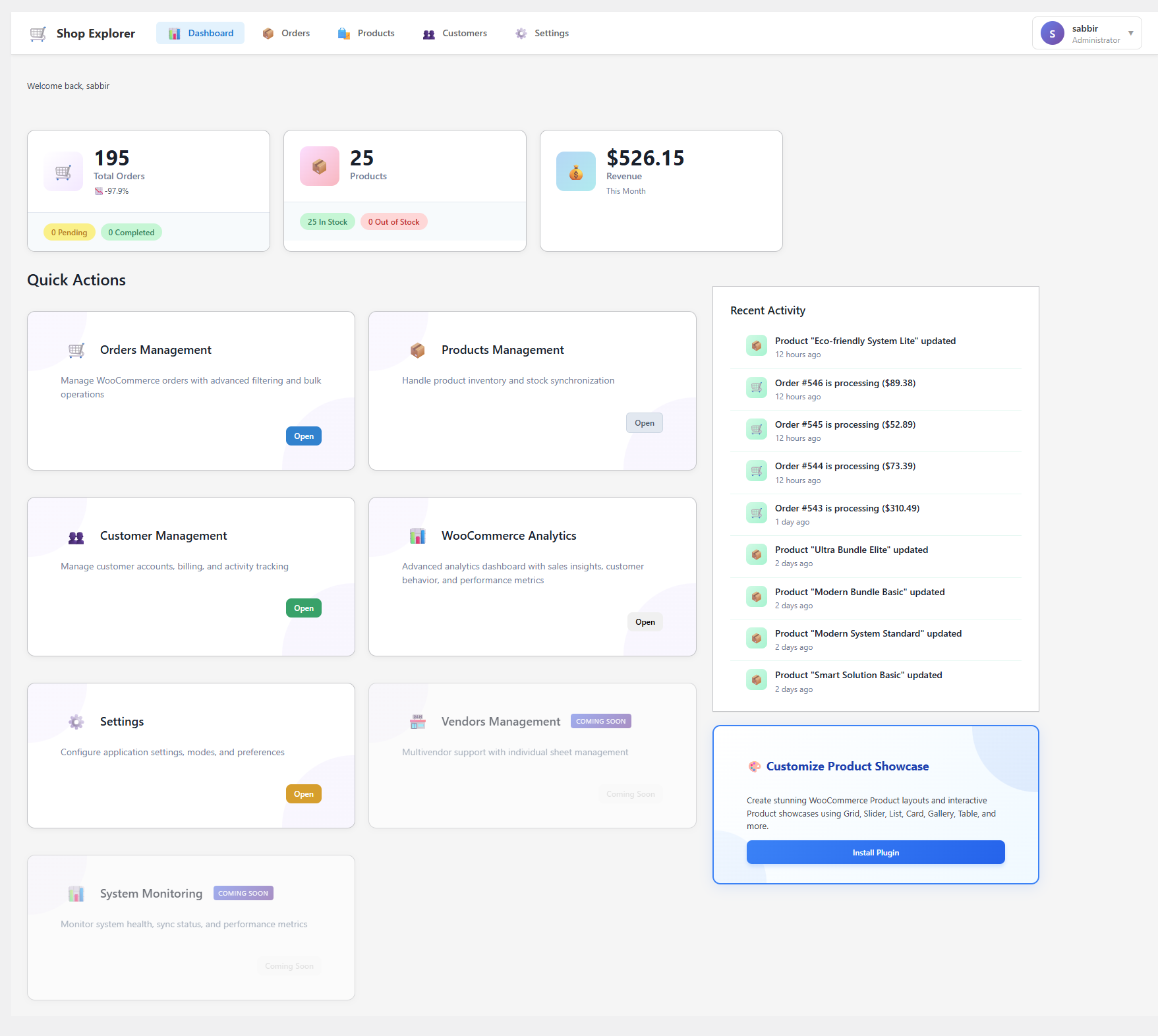The width and height of the screenshot is (1158, 1036).
Task: Click the Products Management card title
Action: [503, 350]
